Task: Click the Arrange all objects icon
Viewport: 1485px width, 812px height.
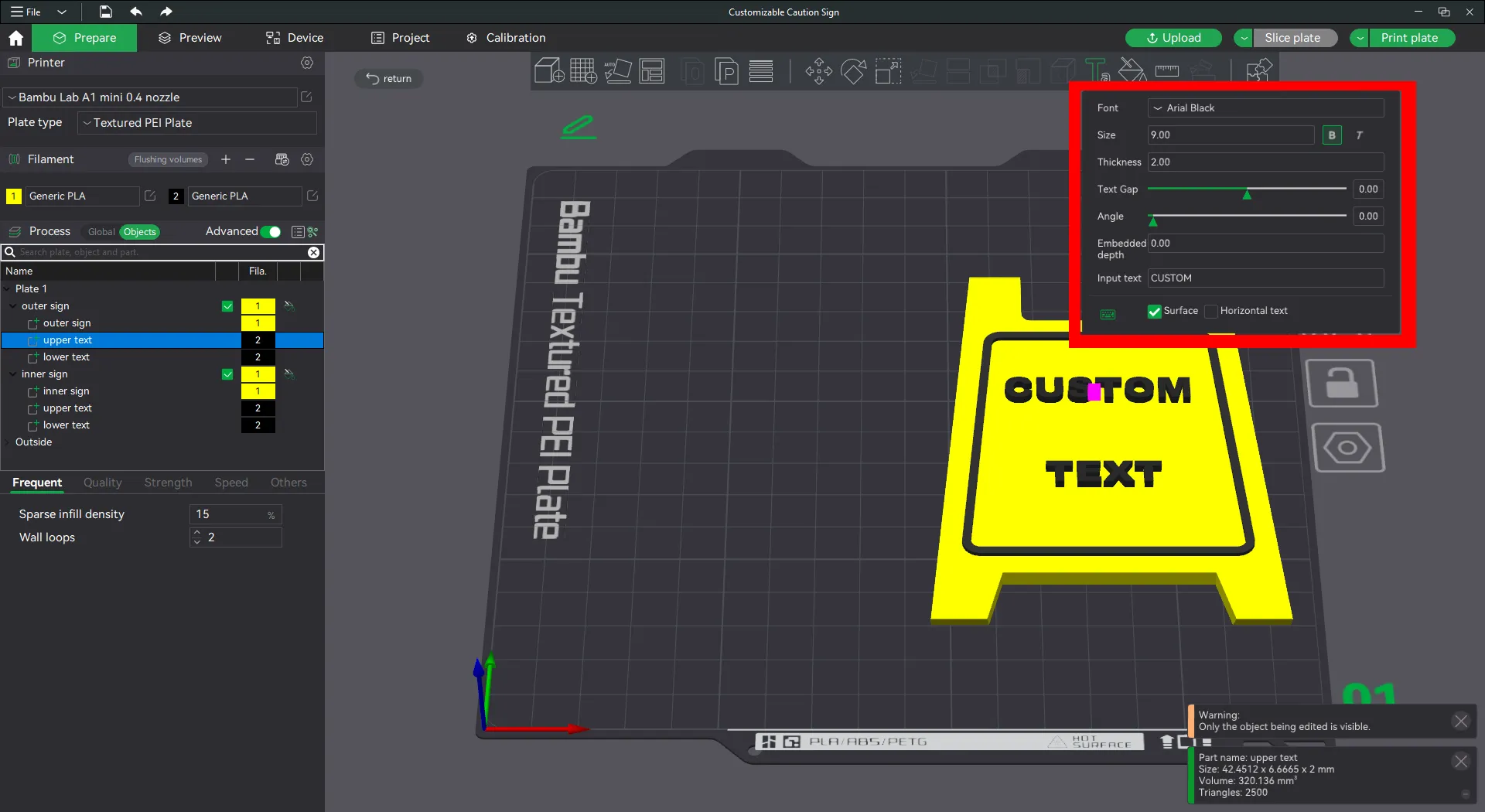Action: (x=652, y=71)
